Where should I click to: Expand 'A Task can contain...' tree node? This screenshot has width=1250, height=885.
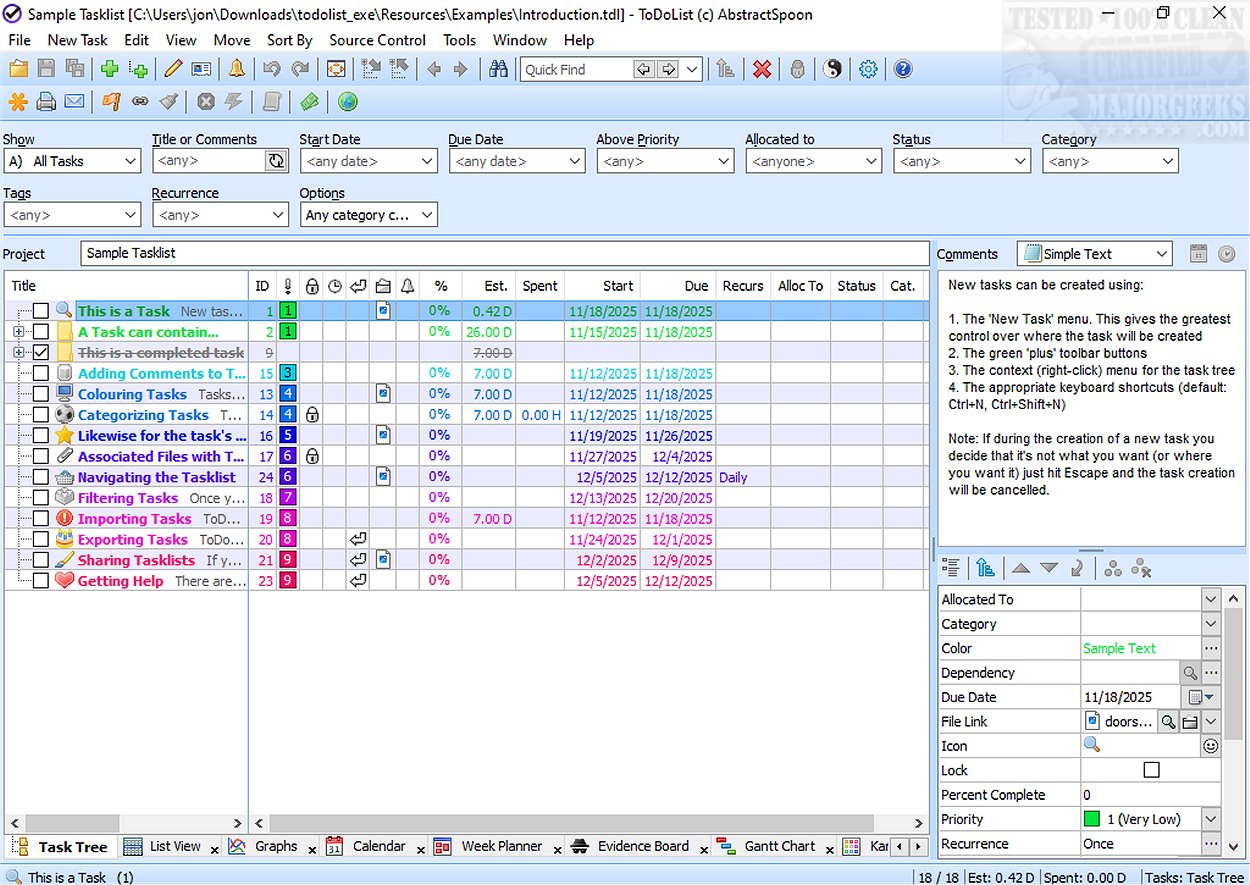(18, 332)
